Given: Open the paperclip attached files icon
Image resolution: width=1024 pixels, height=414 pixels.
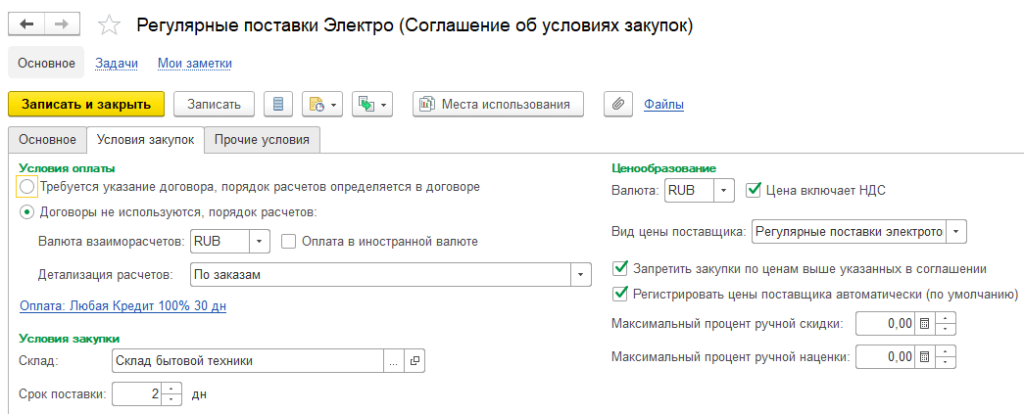Looking at the screenshot, I should [619, 103].
